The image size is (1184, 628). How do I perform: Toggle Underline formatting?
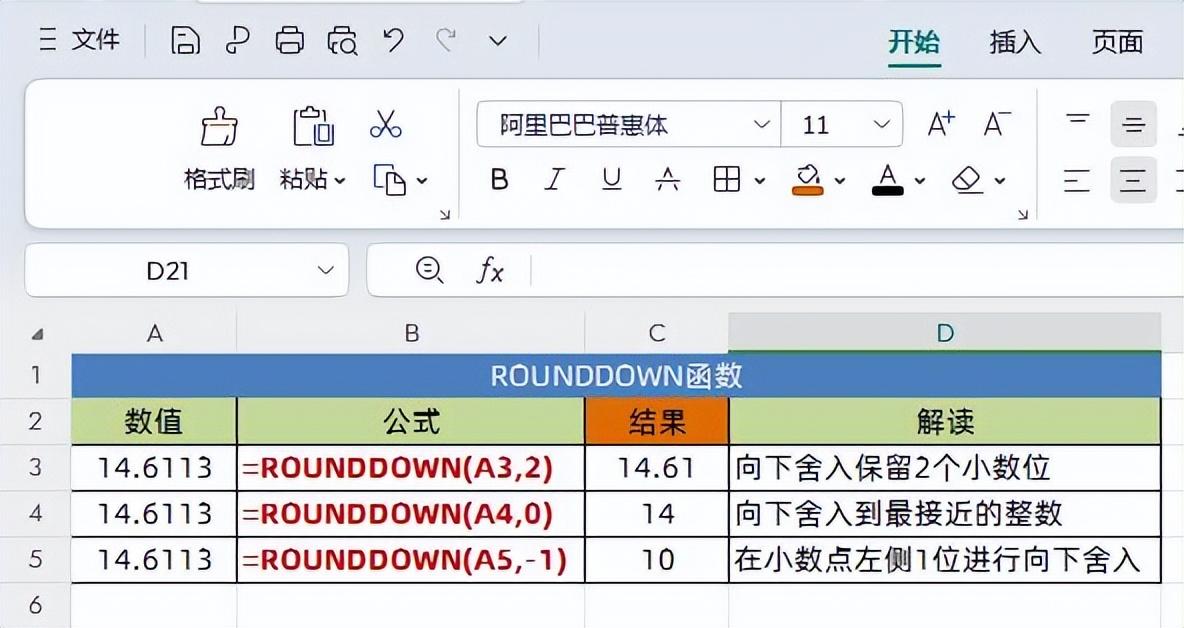612,180
